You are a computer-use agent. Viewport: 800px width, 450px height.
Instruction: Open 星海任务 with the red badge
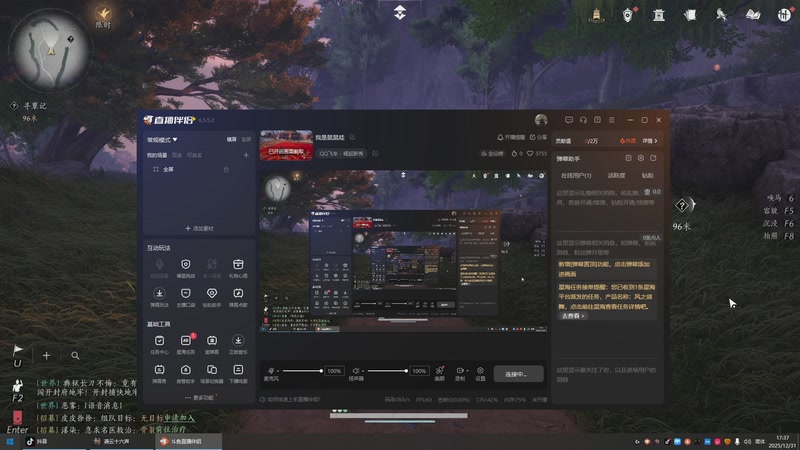click(x=186, y=344)
